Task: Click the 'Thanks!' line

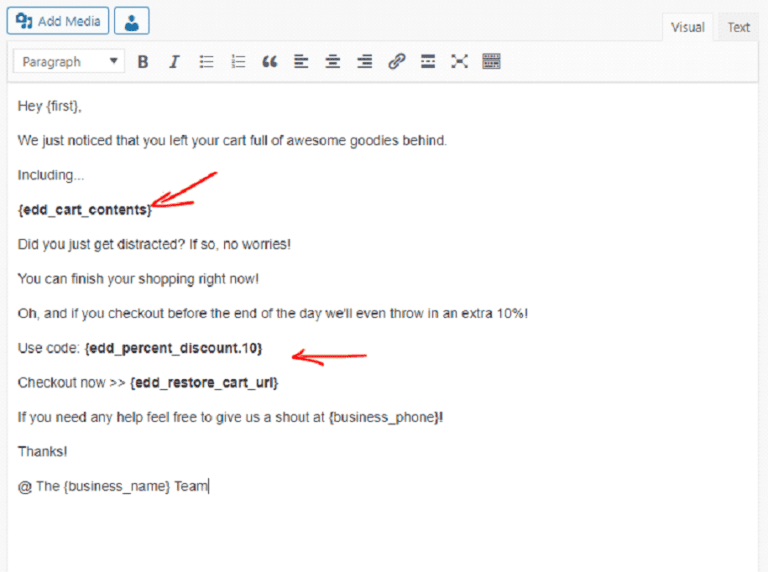Action: click(43, 452)
